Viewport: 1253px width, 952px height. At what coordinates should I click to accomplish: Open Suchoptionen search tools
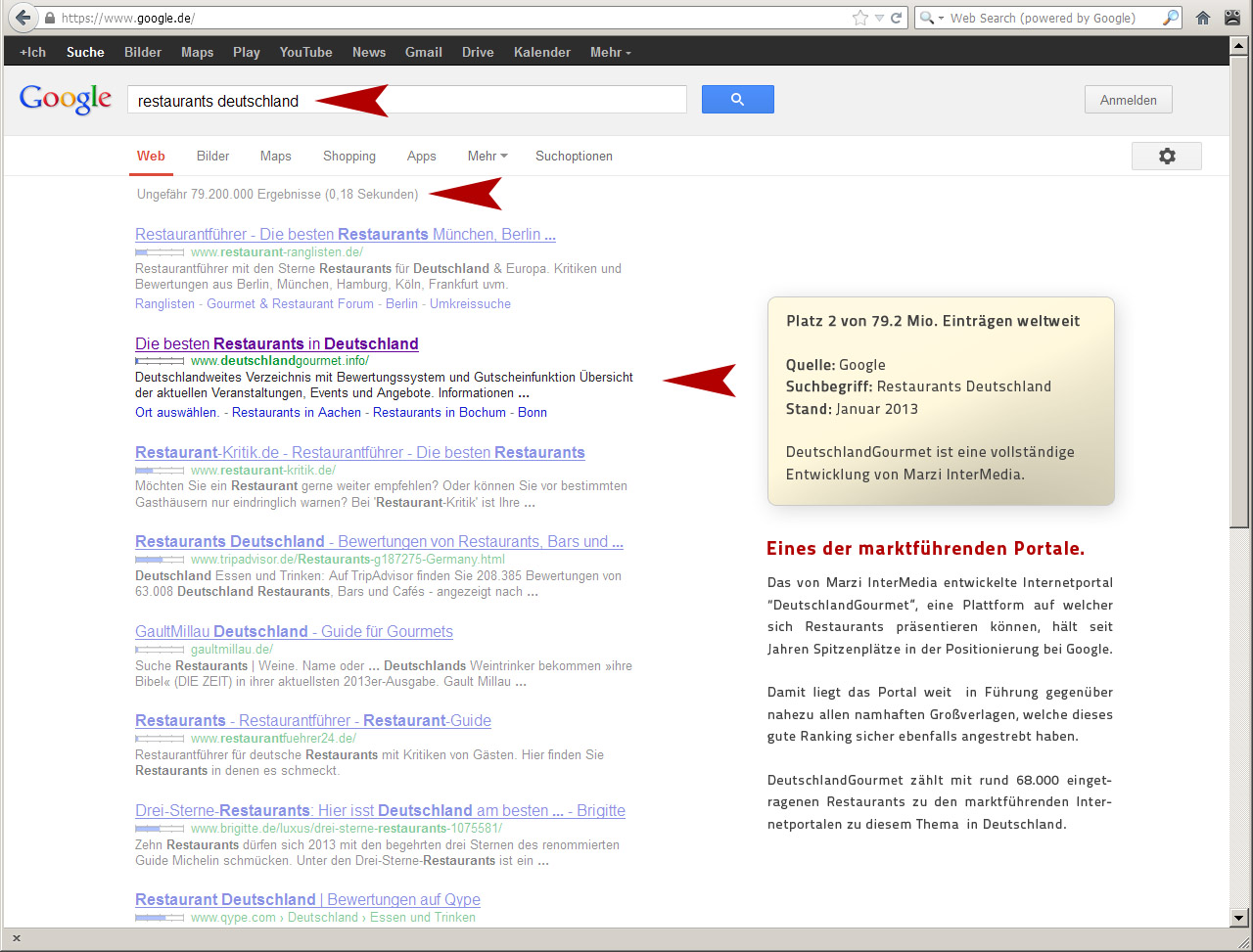574,156
